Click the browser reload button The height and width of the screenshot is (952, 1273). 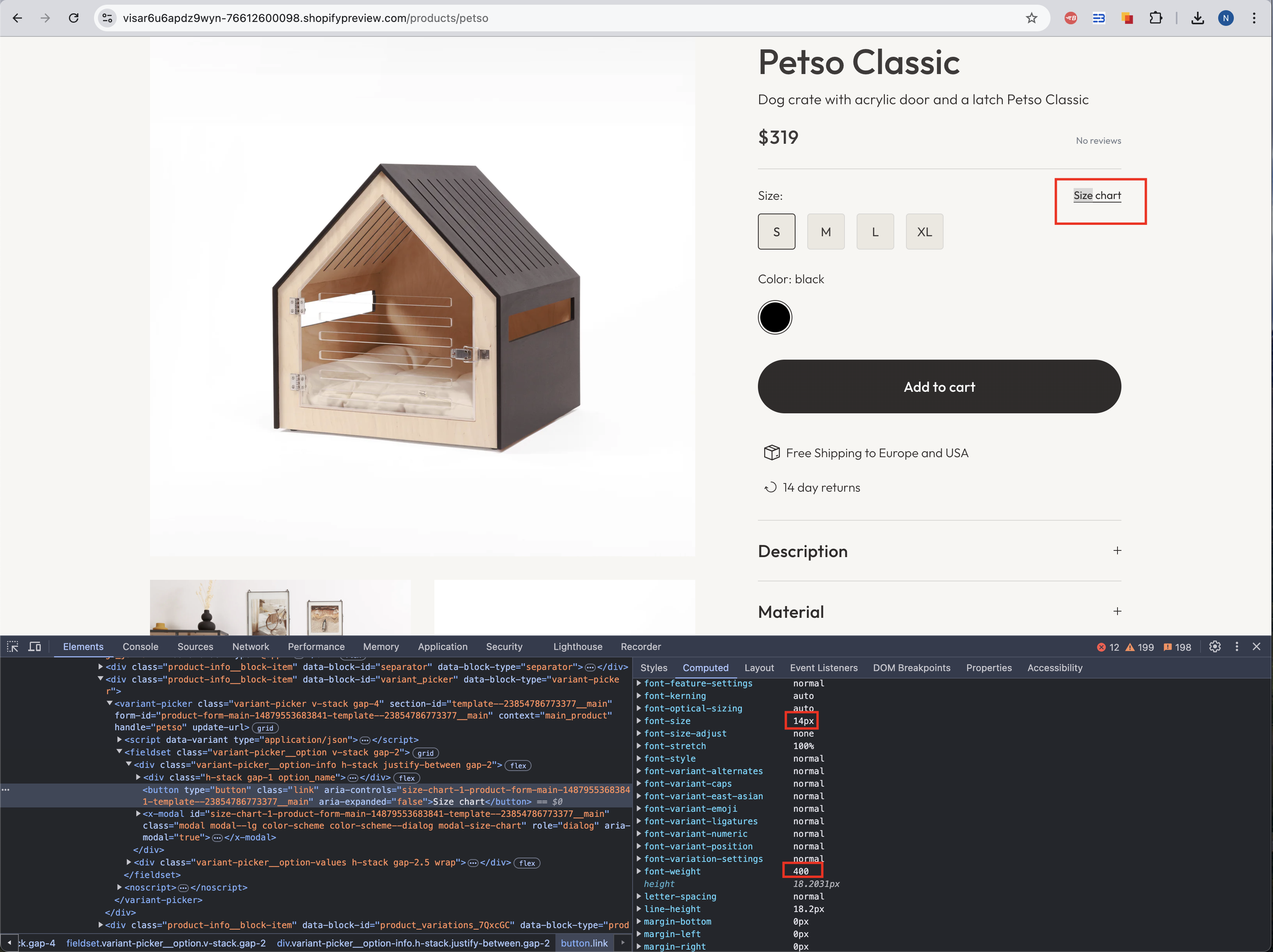tap(74, 18)
